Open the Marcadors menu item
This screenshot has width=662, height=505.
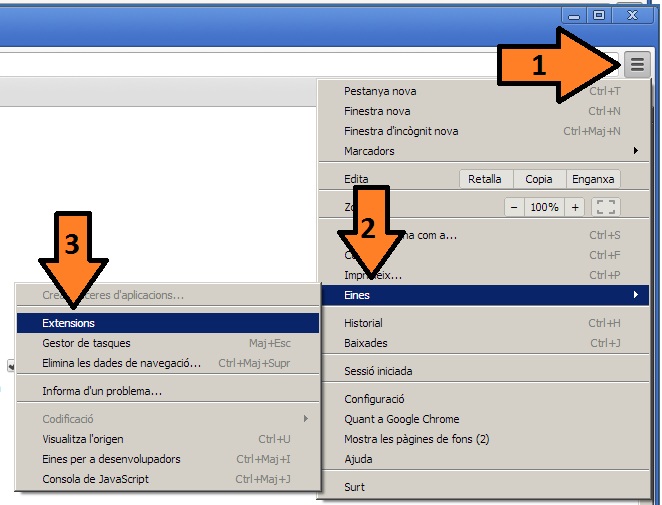[x=484, y=151]
